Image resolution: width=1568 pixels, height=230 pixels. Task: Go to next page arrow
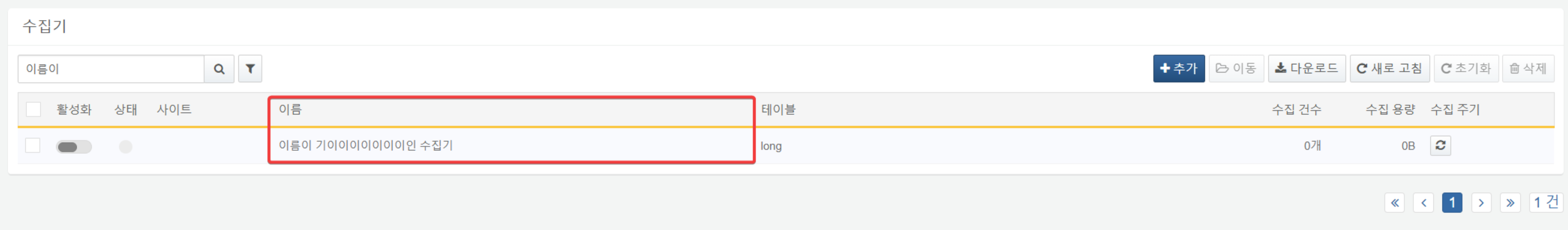click(x=1481, y=203)
